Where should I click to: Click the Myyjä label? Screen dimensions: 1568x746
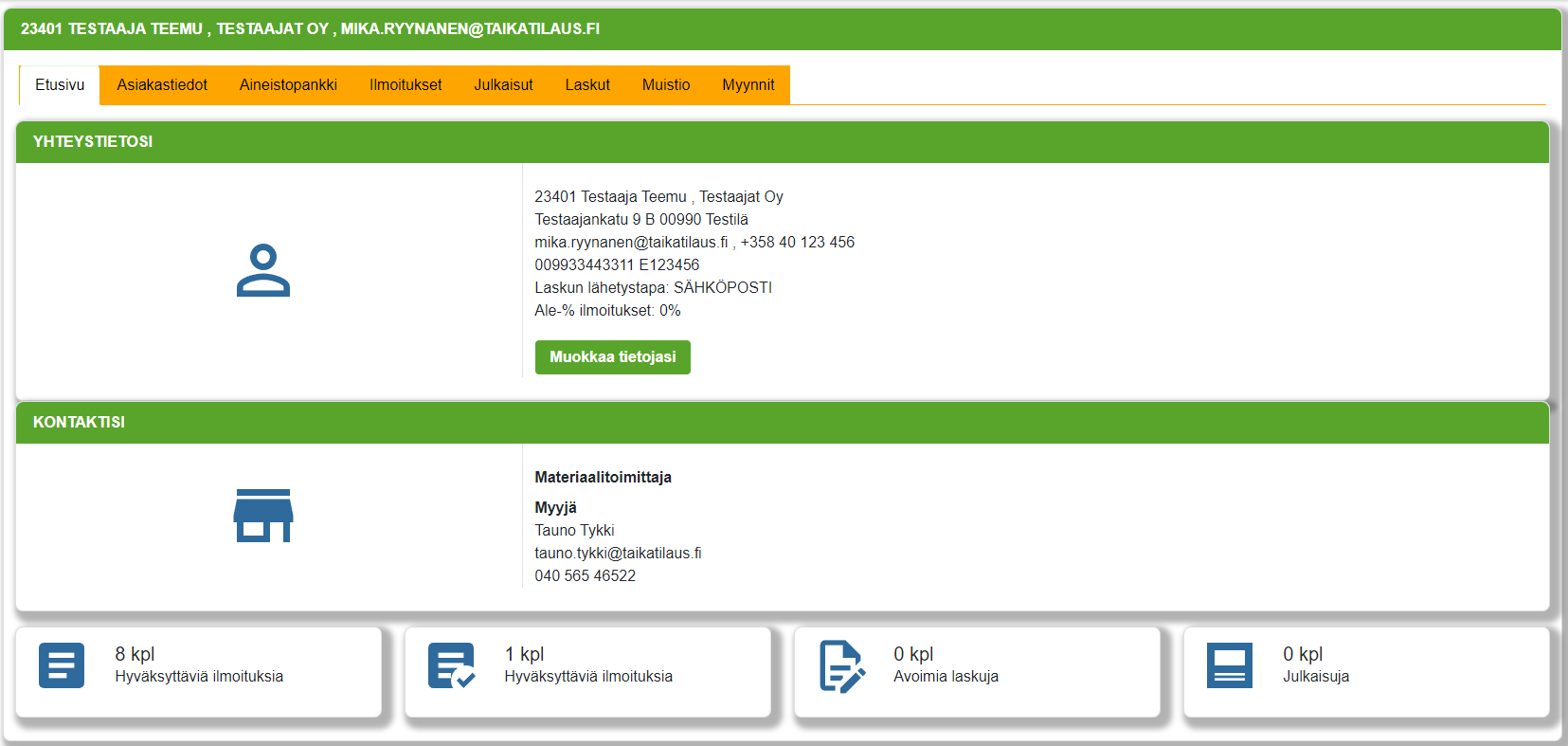pyautogui.click(x=555, y=508)
